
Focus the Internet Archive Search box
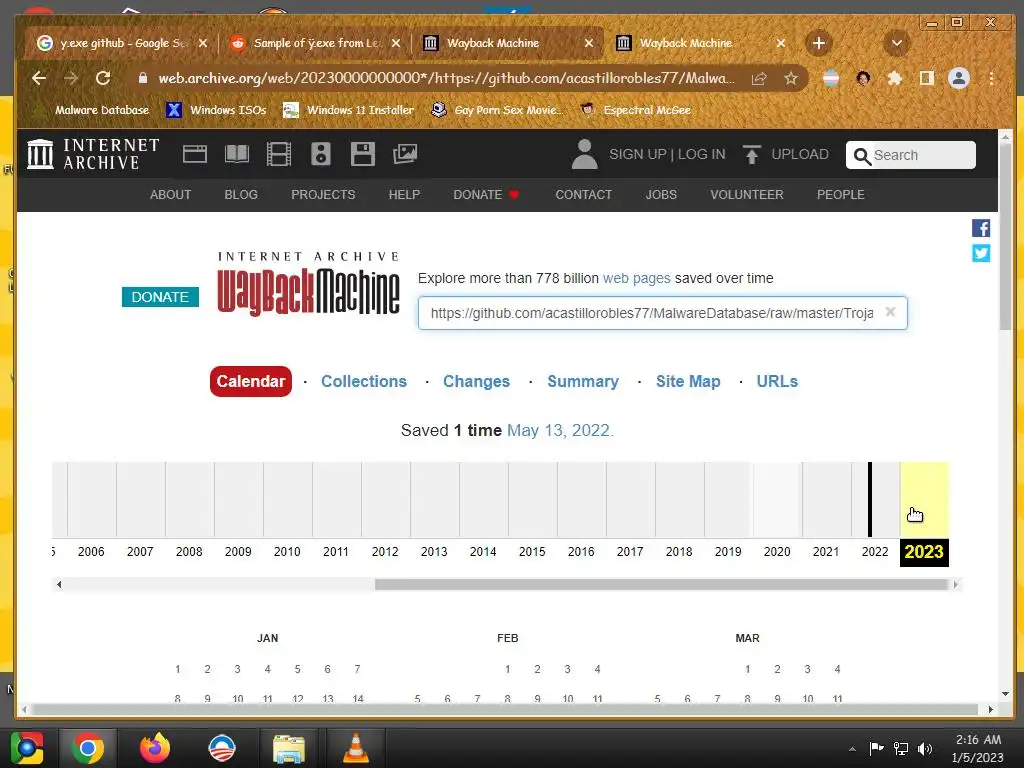click(x=911, y=155)
